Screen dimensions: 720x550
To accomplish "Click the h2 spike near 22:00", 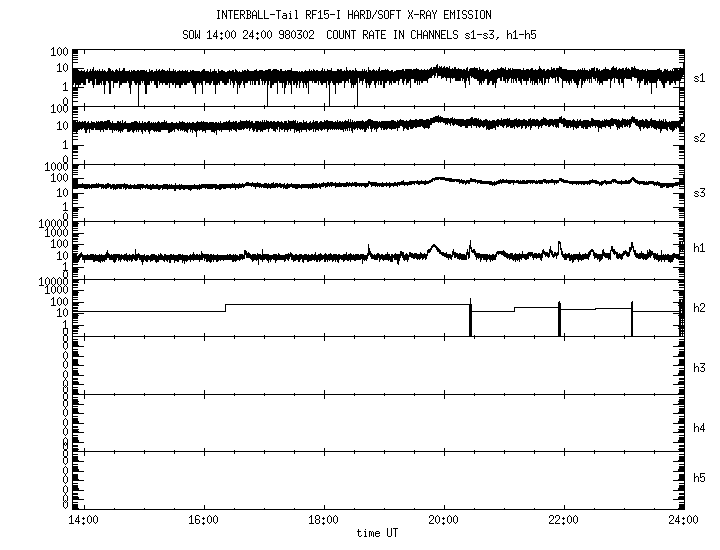I will coord(559,318).
